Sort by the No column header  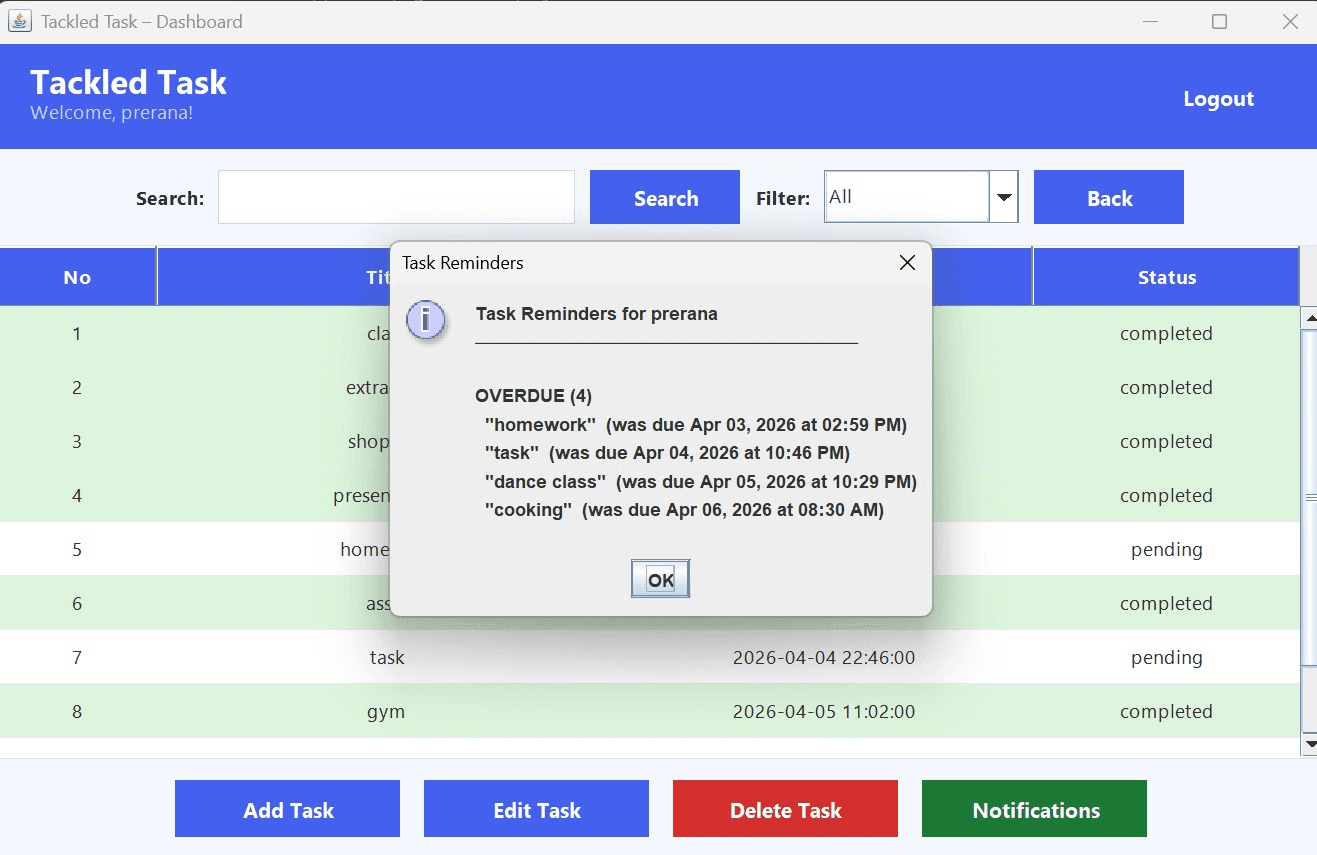(x=78, y=277)
